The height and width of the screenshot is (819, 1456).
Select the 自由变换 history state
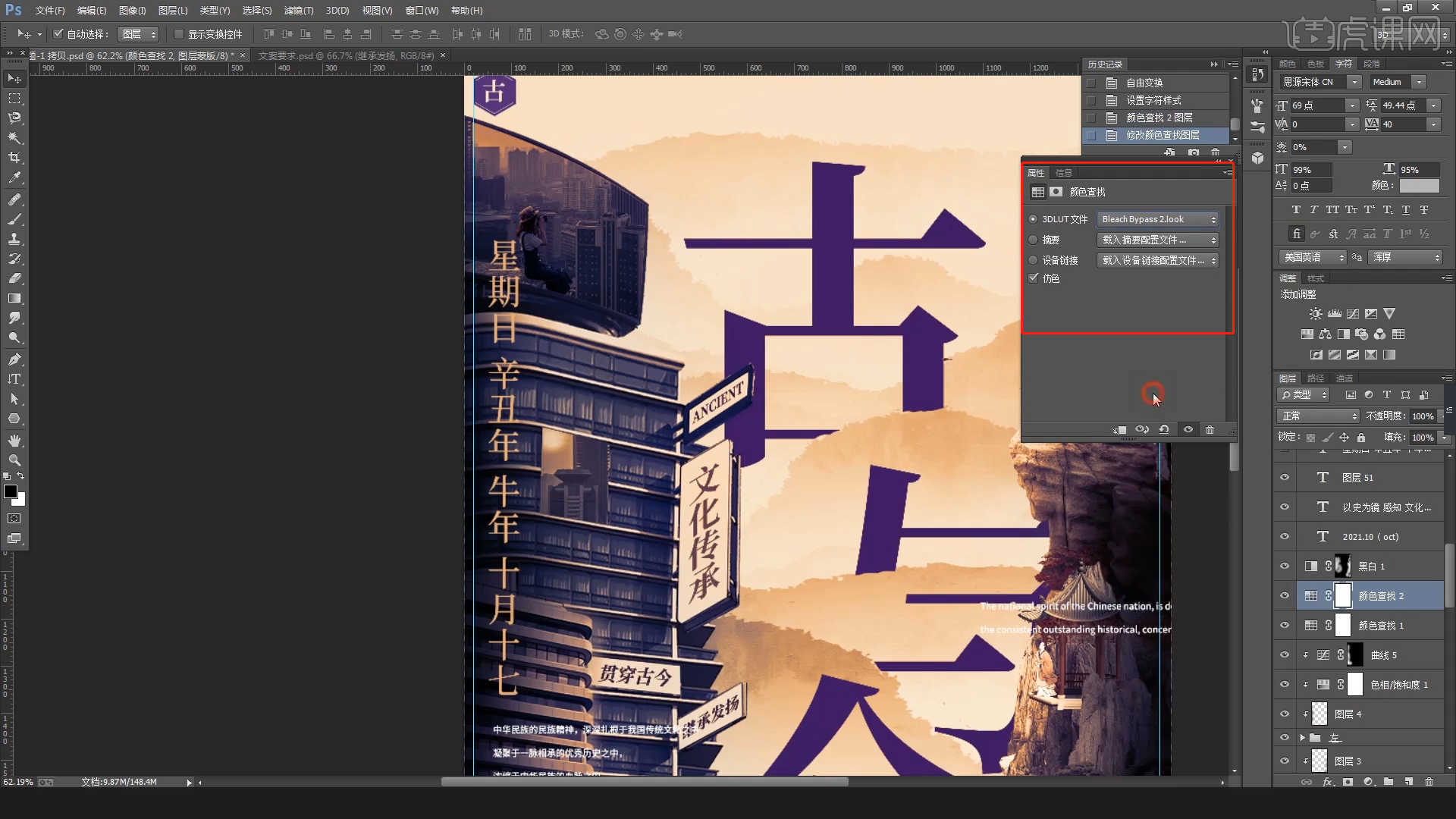[x=1144, y=83]
